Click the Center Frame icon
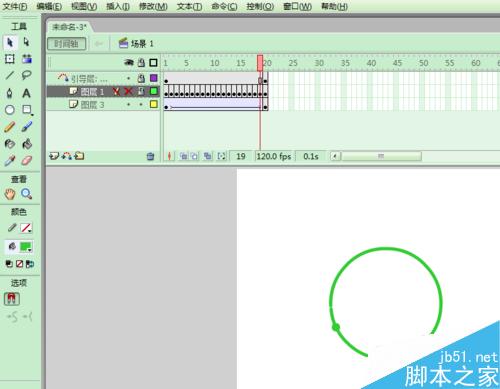This screenshot has height=389, width=500. (170, 156)
